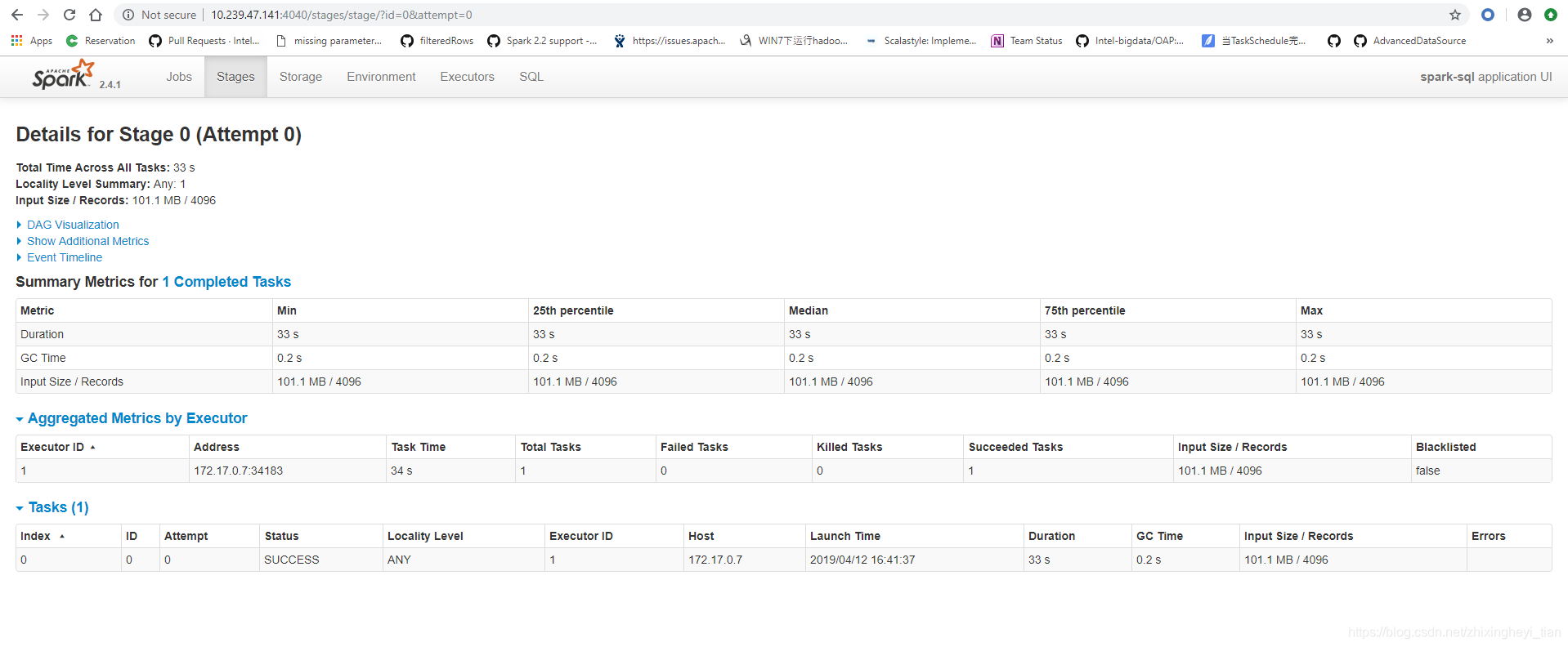Viewport: 1568px width, 647px height.
Task: Bookmark this page with the star icon
Action: (1455, 15)
